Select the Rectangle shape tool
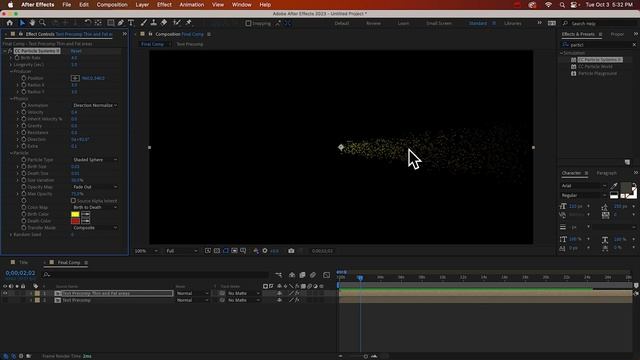640x360 pixels. (111, 23)
